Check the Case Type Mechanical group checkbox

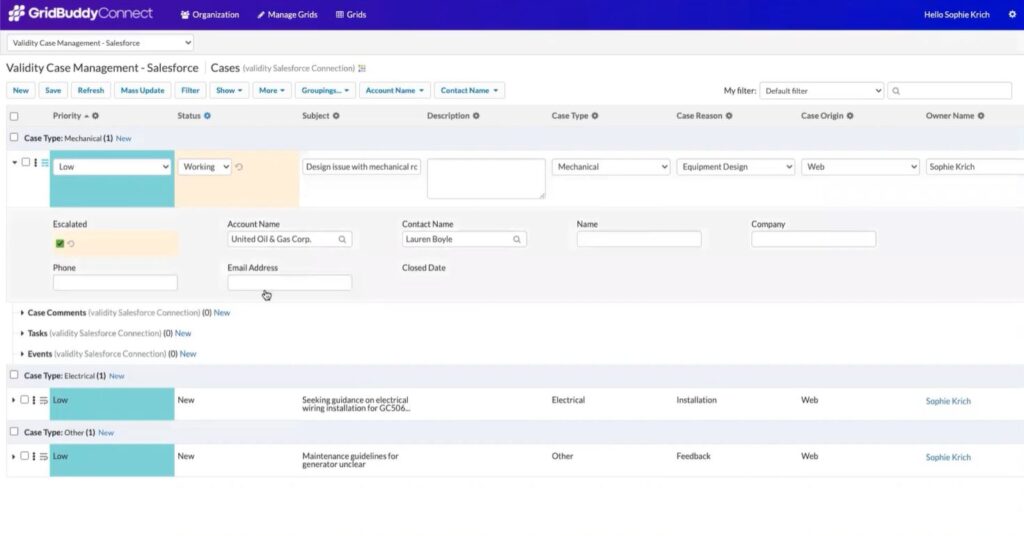pos(14,138)
